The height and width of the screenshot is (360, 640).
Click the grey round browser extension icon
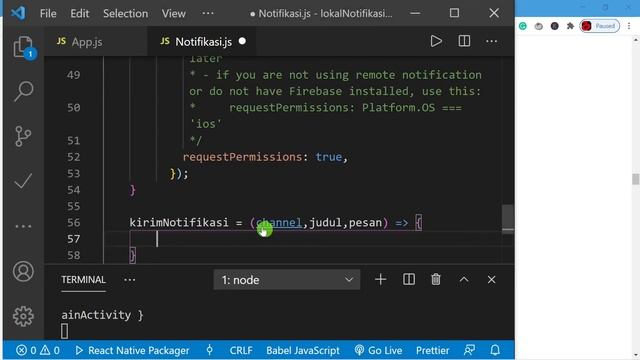tap(538, 26)
